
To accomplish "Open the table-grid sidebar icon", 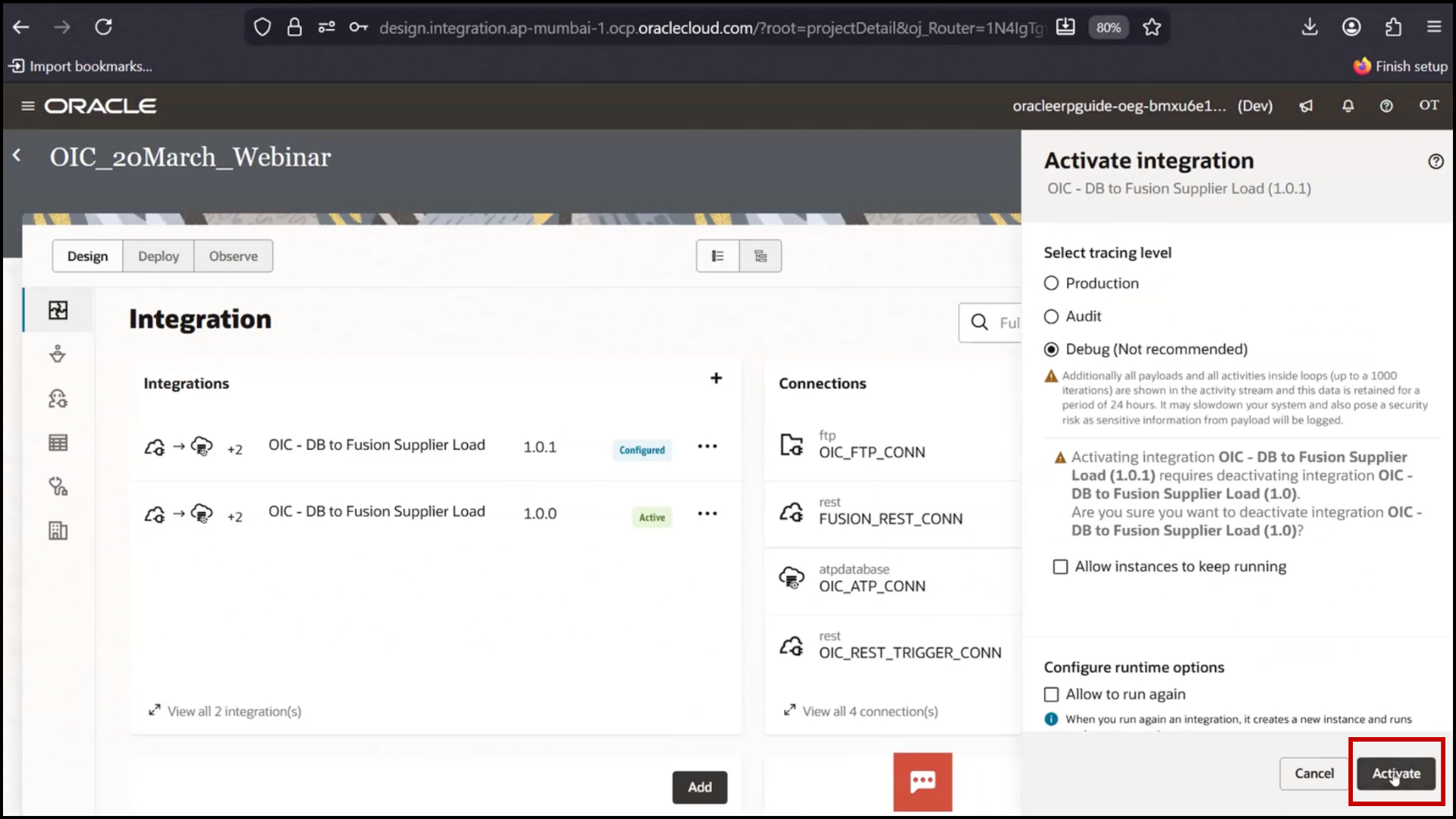I will coord(58,443).
